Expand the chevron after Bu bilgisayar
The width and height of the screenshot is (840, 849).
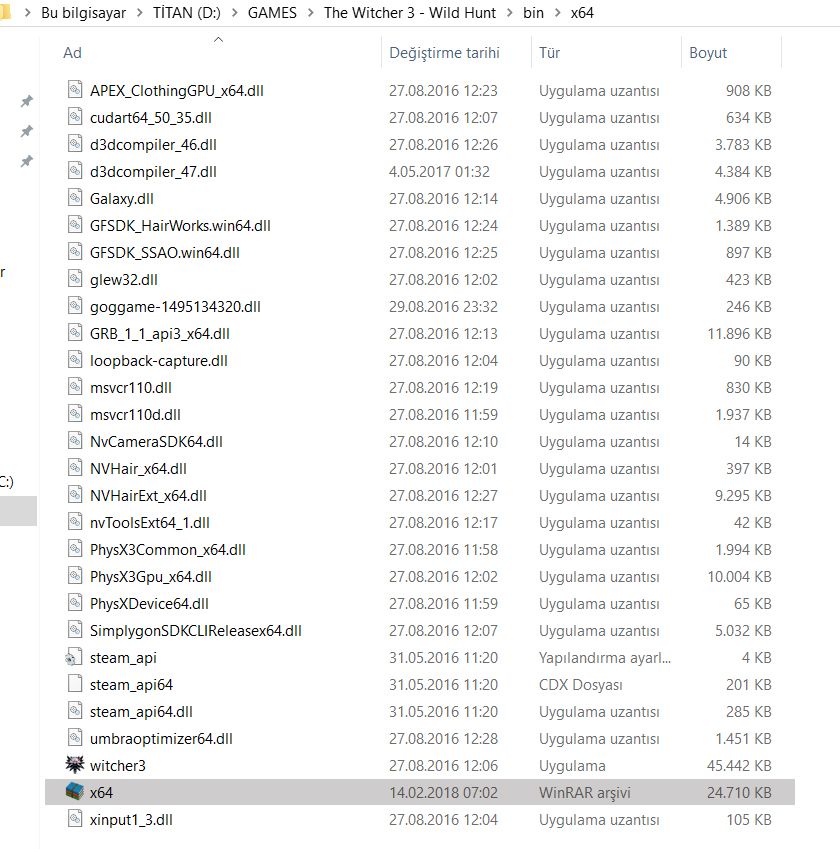click(x=140, y=13)
